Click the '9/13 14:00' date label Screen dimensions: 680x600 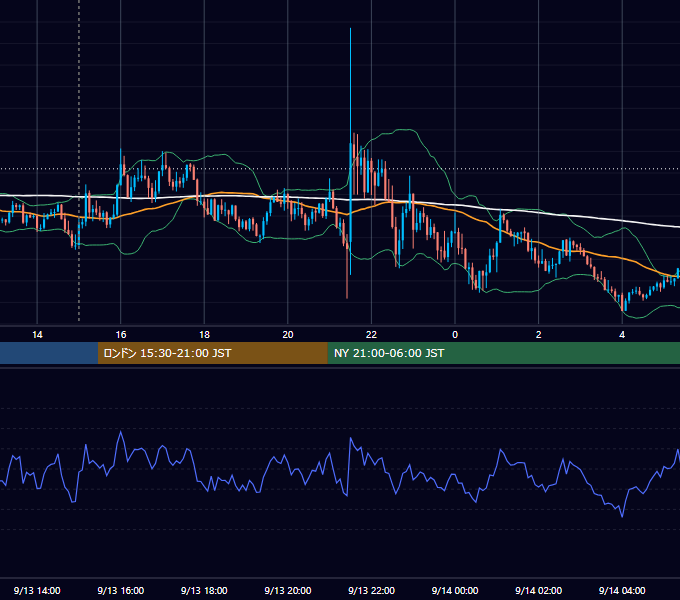[37, 590]
